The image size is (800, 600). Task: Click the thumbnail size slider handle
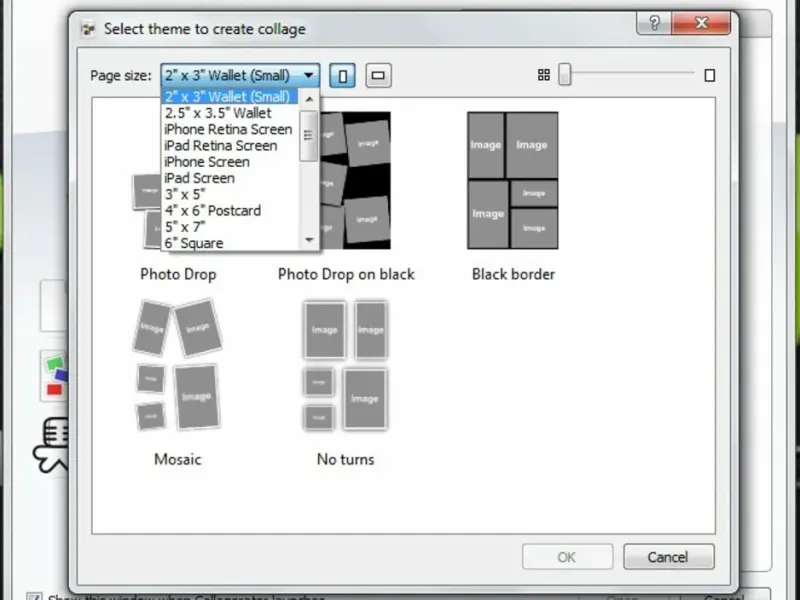pyautogui.click(x=564, y=75)
